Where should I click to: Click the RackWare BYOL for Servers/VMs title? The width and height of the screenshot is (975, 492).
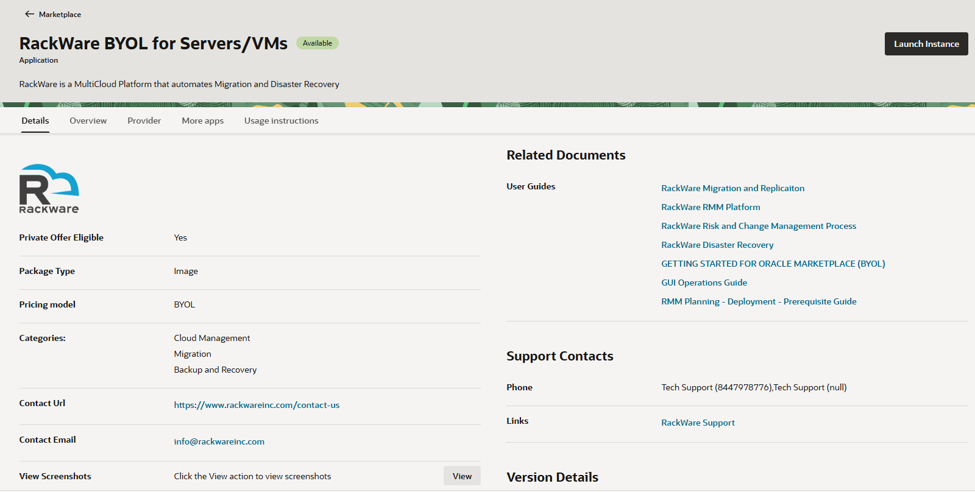[154, 43]
